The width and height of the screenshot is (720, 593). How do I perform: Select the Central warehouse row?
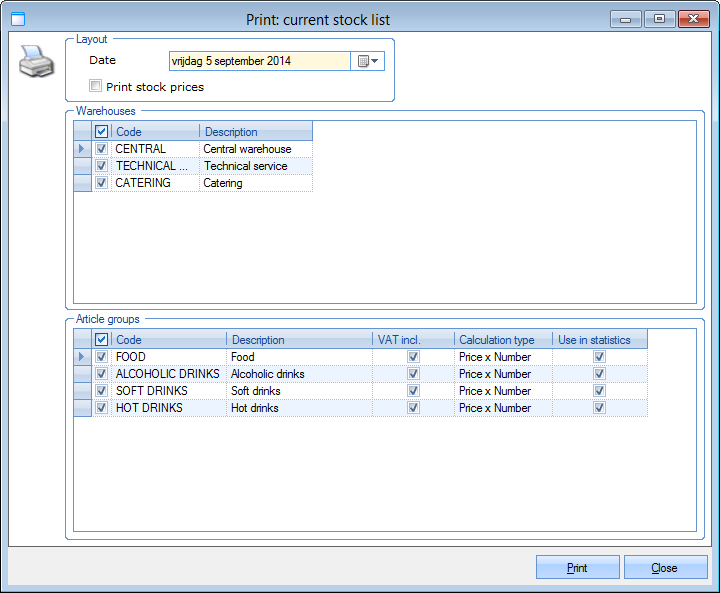pos(247,149)
